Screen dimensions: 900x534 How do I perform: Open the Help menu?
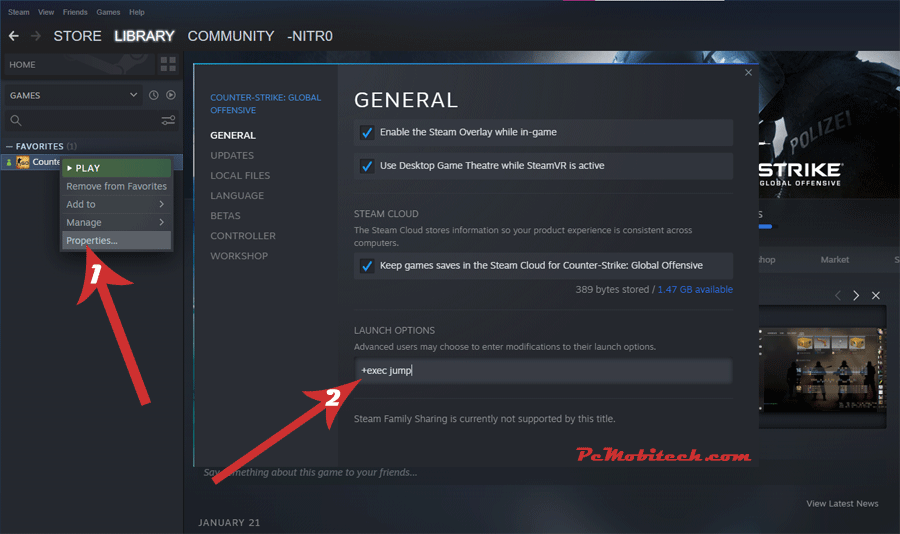pyautogui.click(x=137, y=12)
